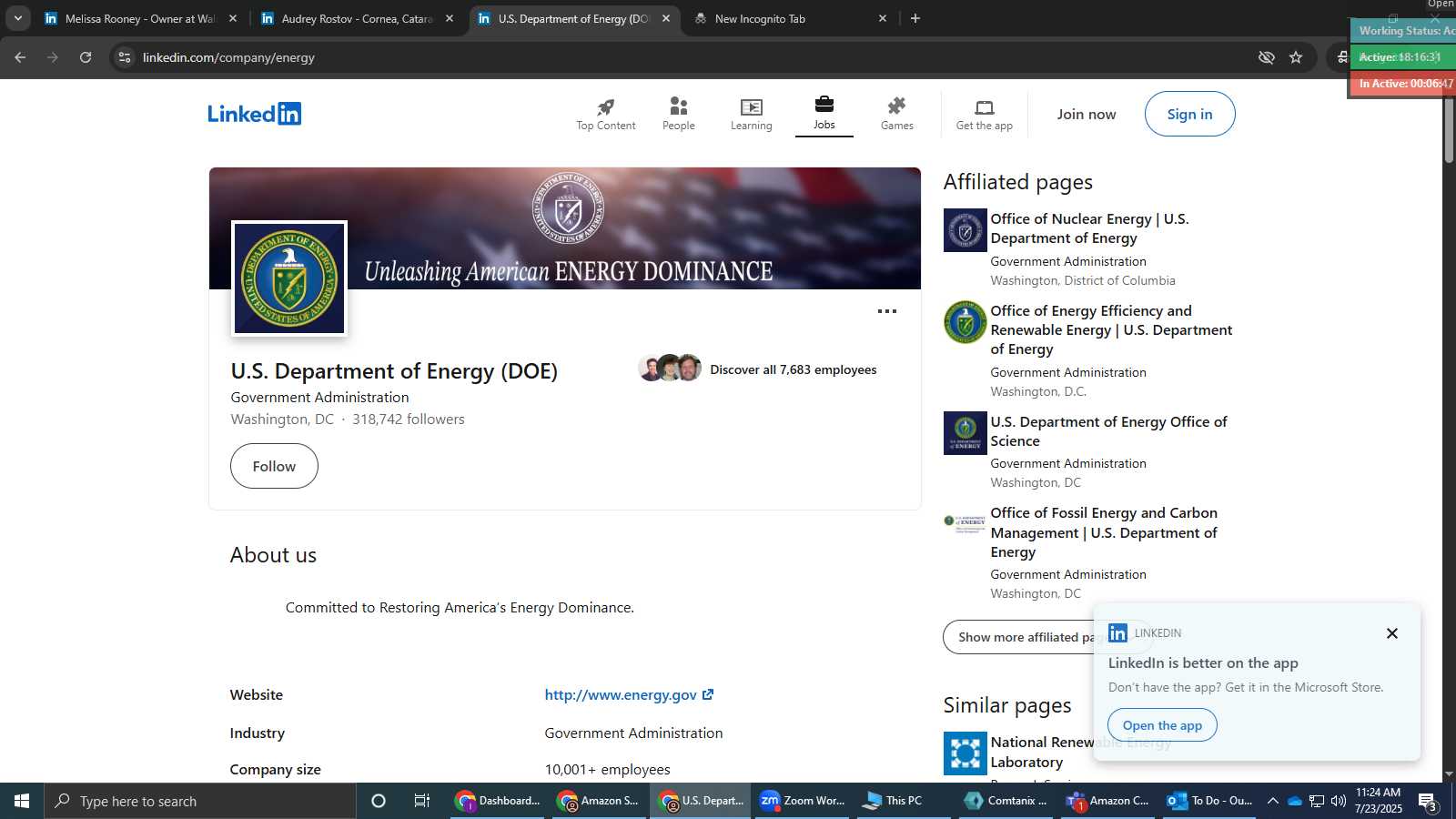Open Zoom Workplace from taskbar

803,801
